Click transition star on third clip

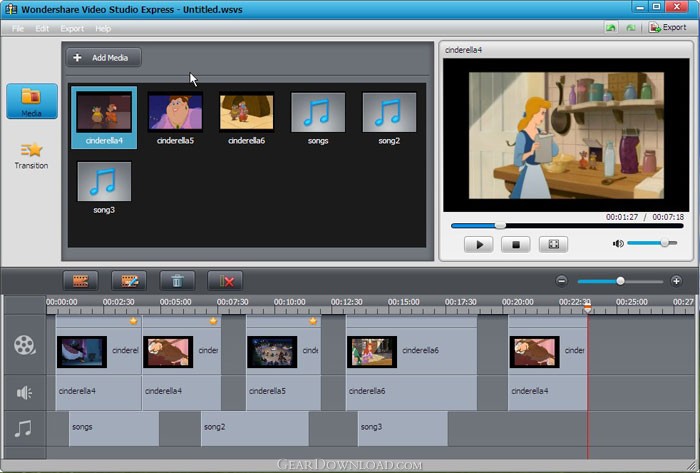[x=313, y=321]
